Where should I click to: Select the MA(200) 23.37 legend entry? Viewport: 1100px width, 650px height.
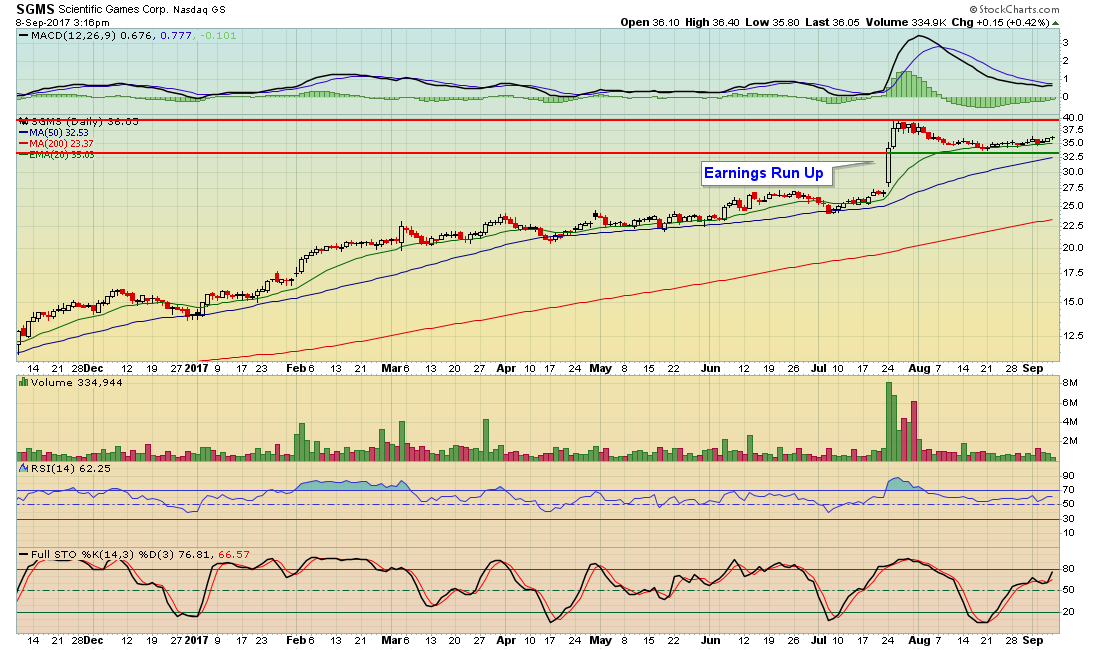coord(61,144)
